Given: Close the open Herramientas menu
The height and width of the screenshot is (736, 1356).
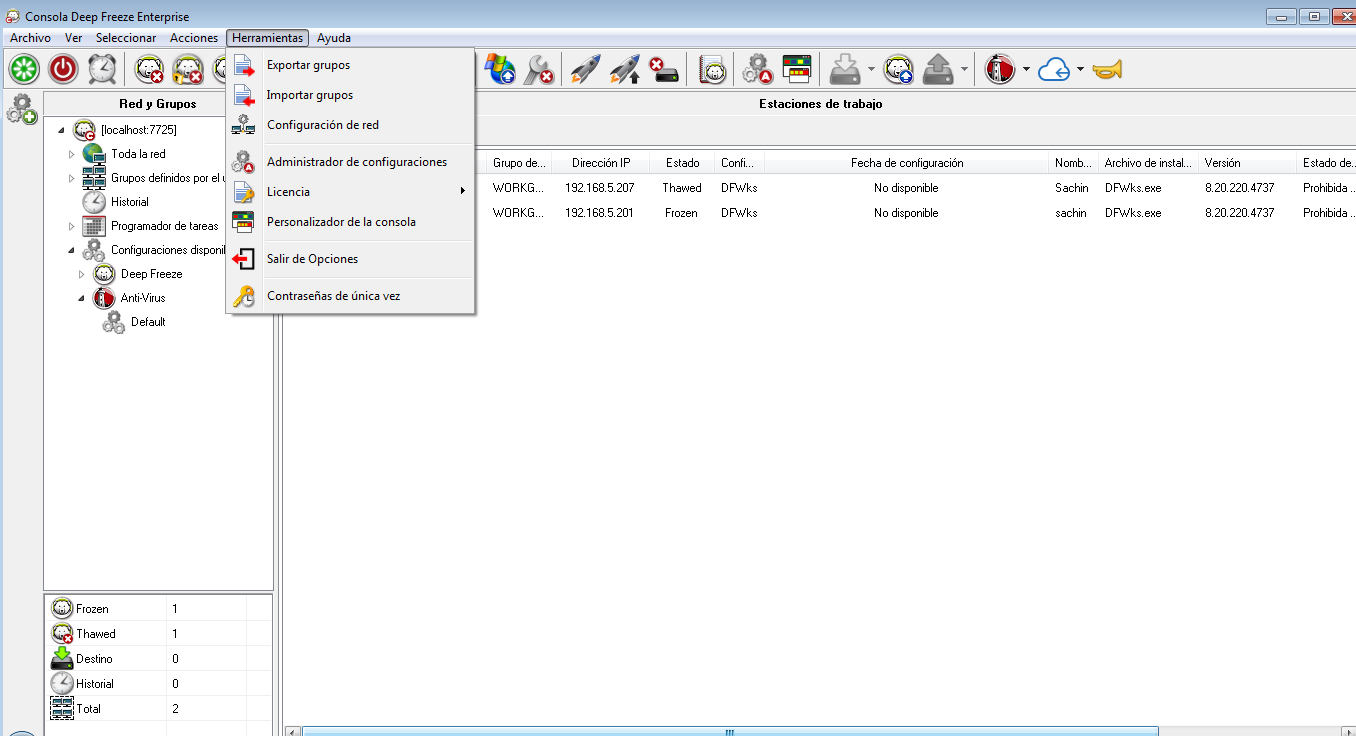Looking at the screenshot, I should point(267,38).
